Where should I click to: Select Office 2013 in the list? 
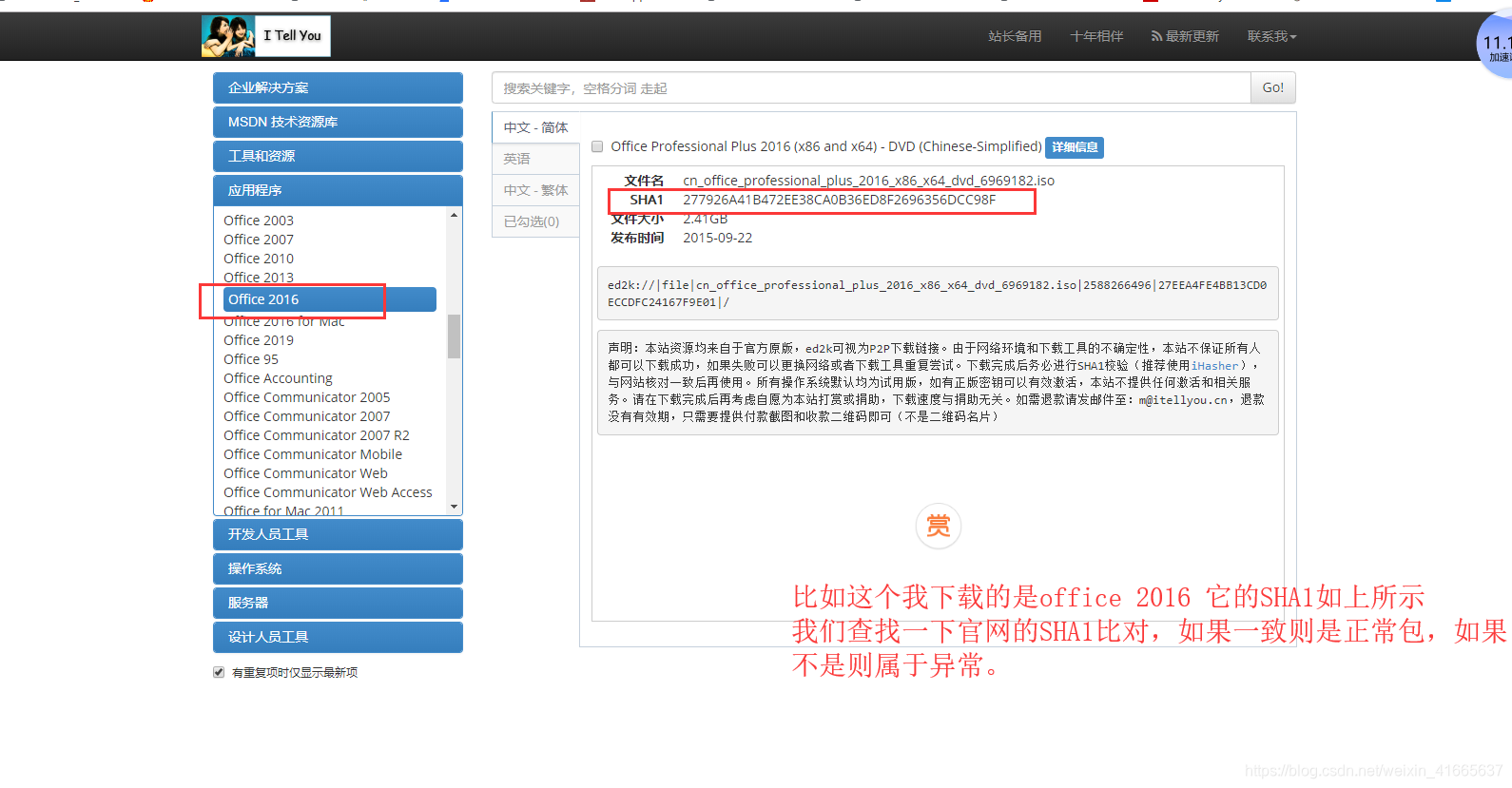259,278
